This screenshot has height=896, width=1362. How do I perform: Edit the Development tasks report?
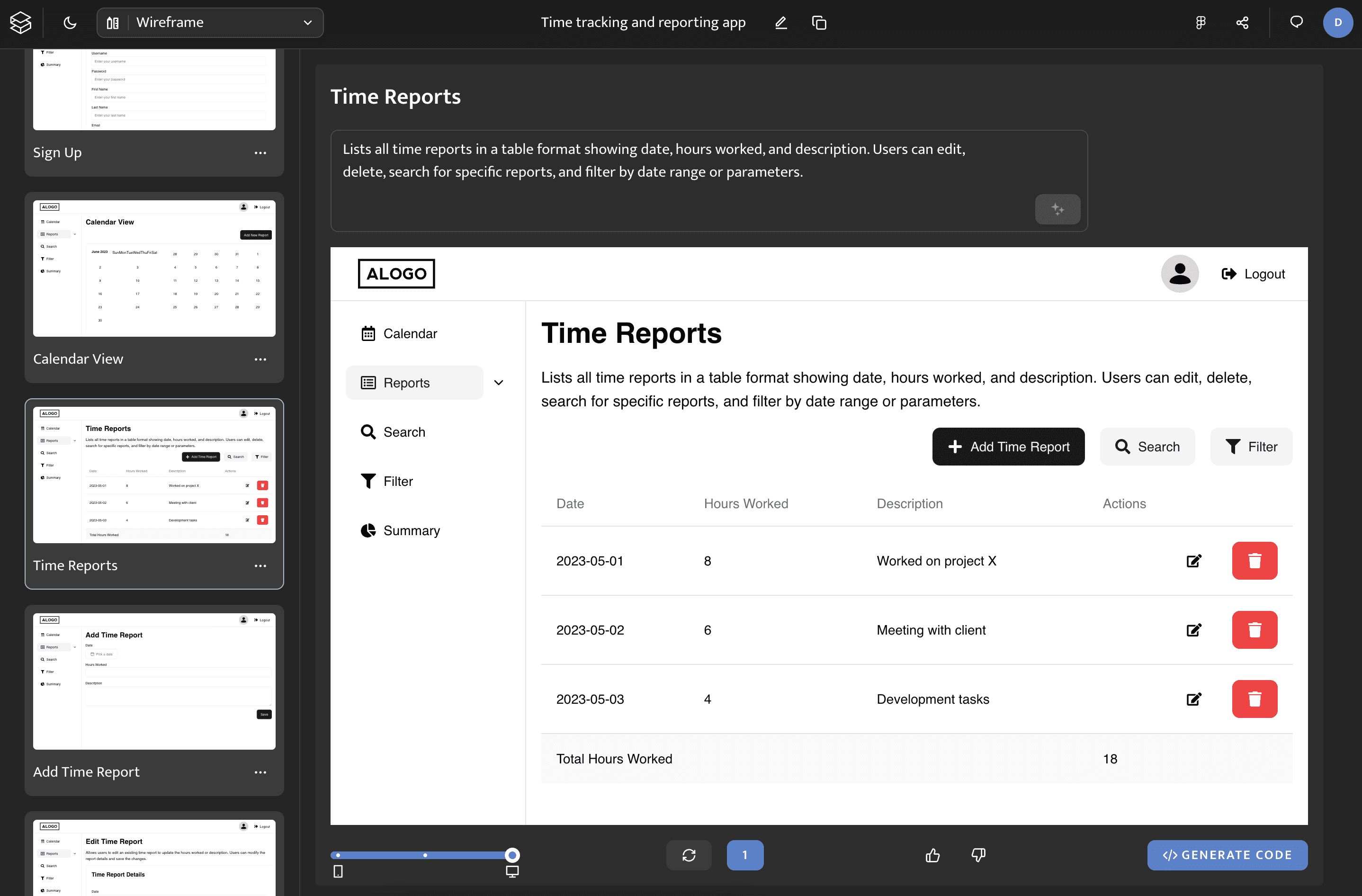[1194, 699]
